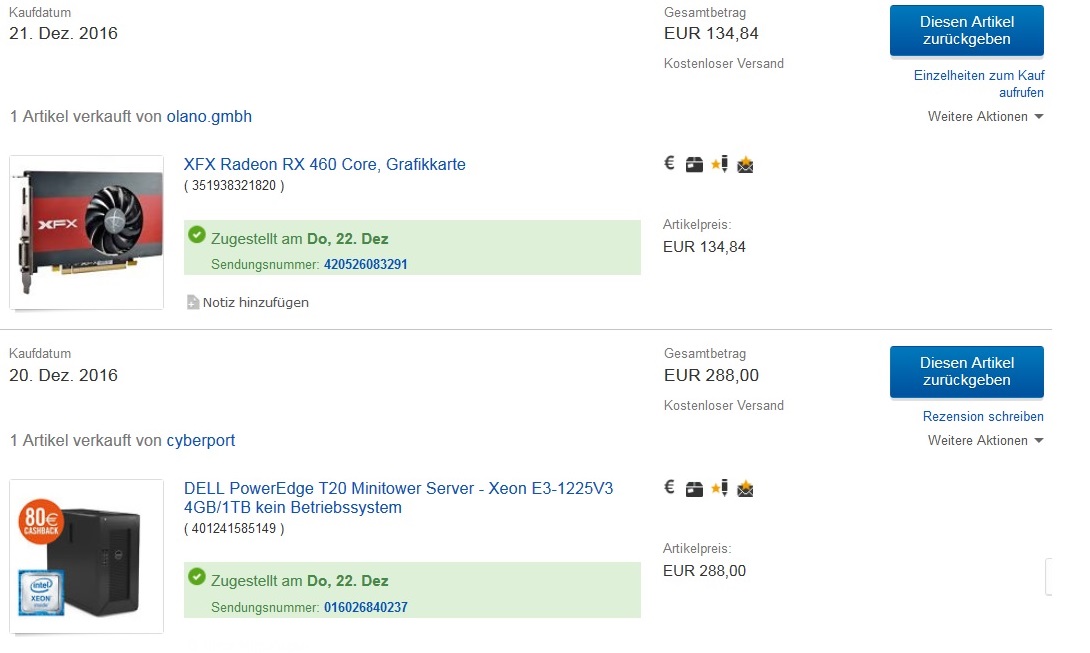Click the star-pen feedback icon for DELL PowerEdge order

coord(719,488)
